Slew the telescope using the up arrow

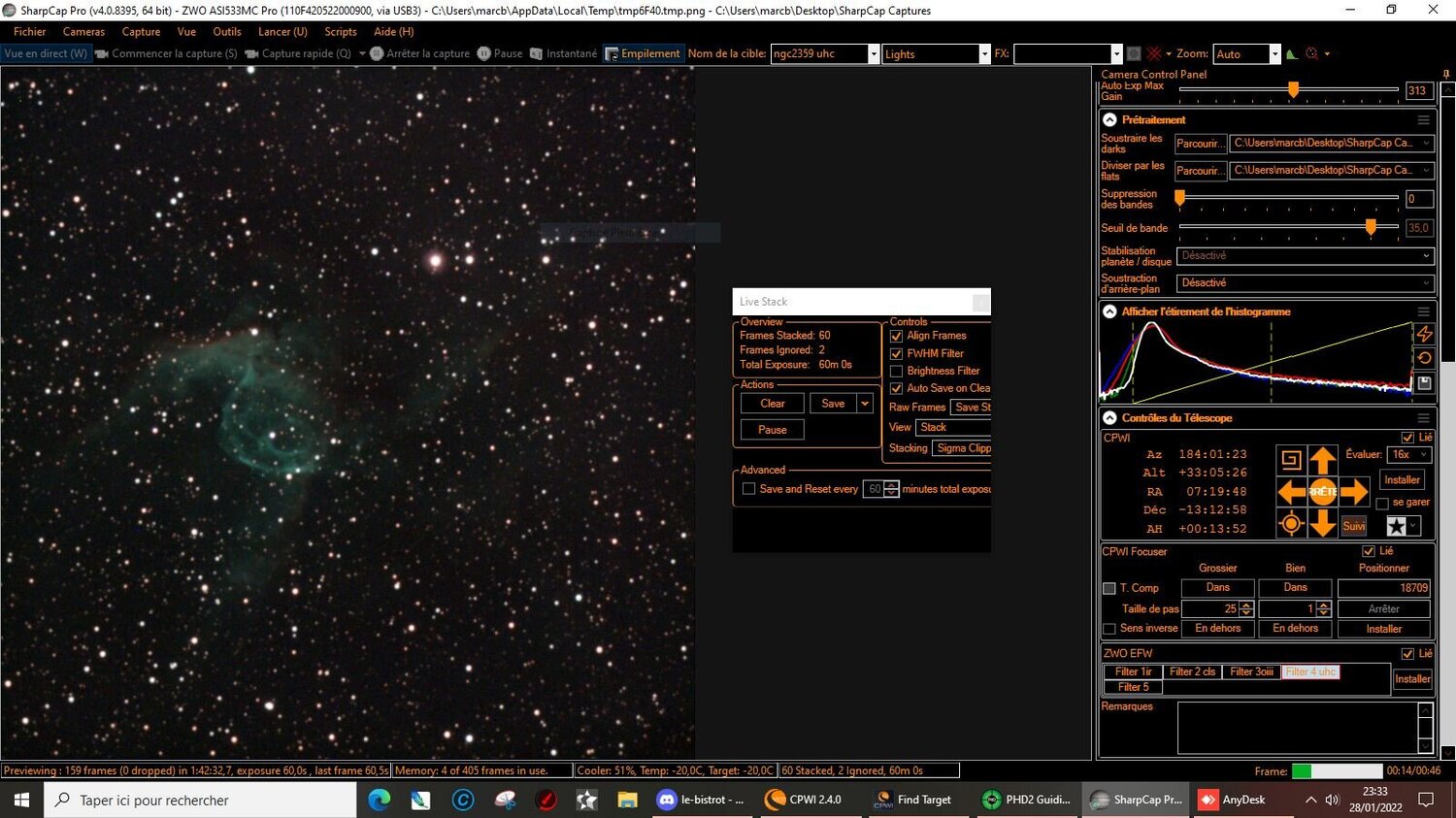click(x=1322, y=460)
